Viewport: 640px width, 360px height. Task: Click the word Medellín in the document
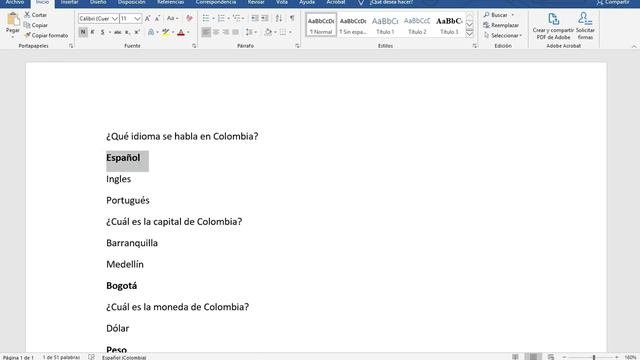tap(125, 264)
